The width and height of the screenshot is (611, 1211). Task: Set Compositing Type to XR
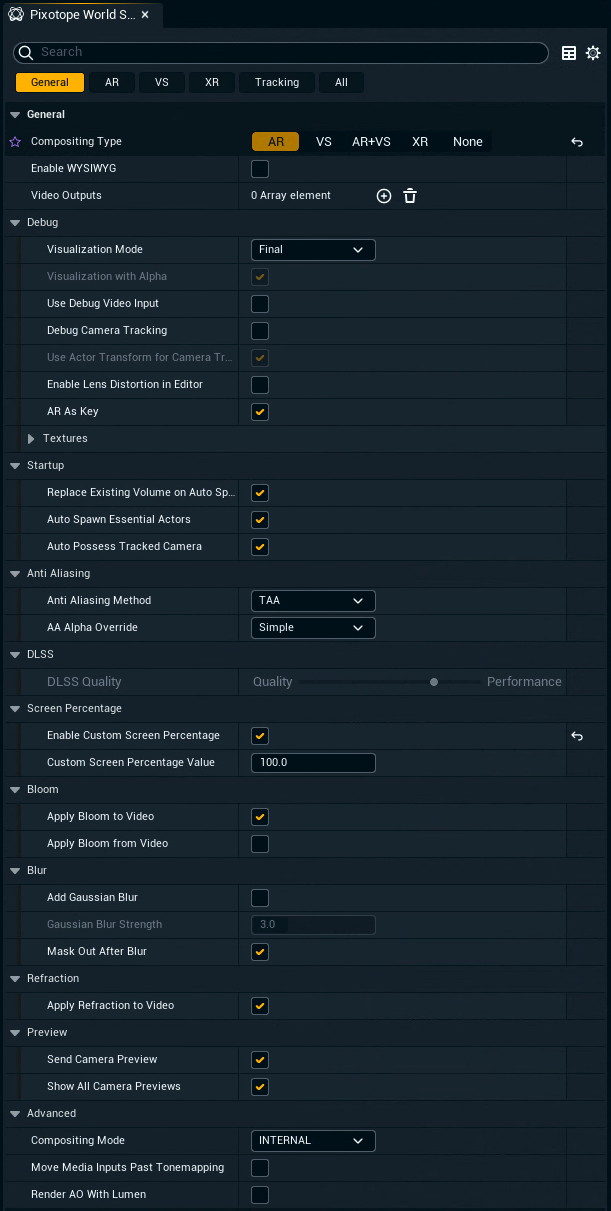pos(420,142)
